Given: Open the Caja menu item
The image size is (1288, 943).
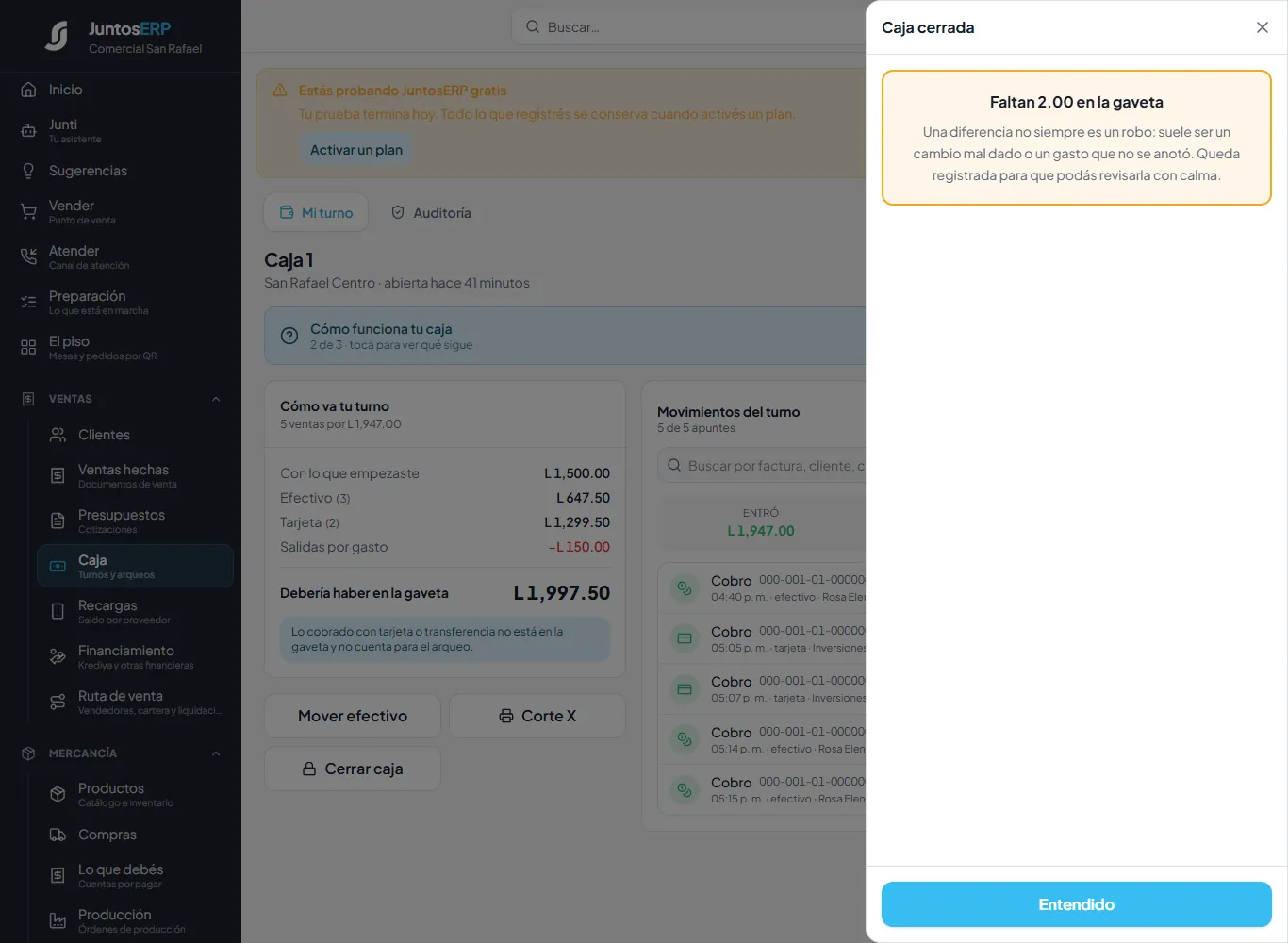Looking at the screenshot, I should point(135,566).
